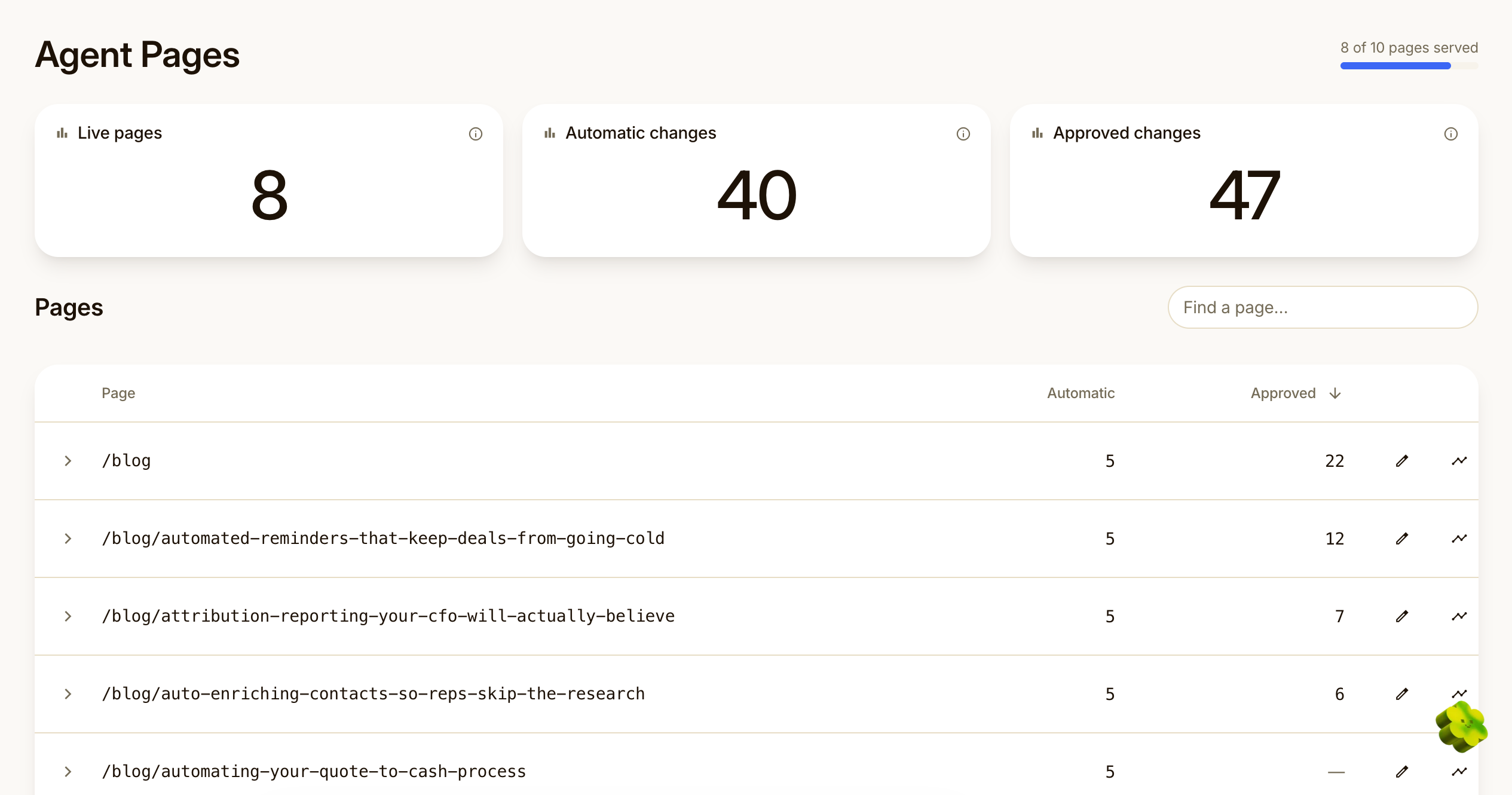Click the pages served progress bar
This screenshot has width=1512, height=795.
click(1409, 66)
